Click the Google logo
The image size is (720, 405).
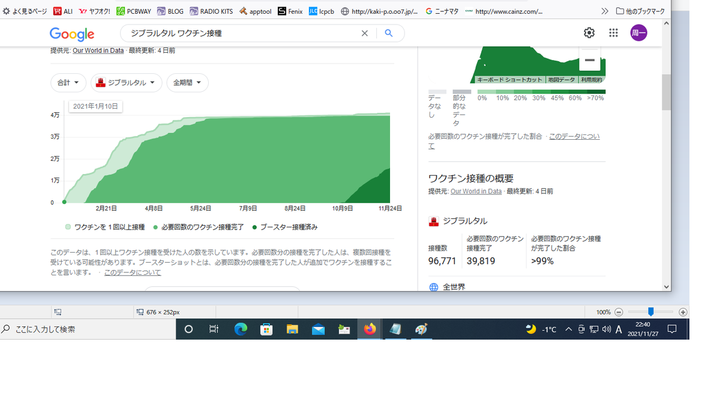coord(72,34)
